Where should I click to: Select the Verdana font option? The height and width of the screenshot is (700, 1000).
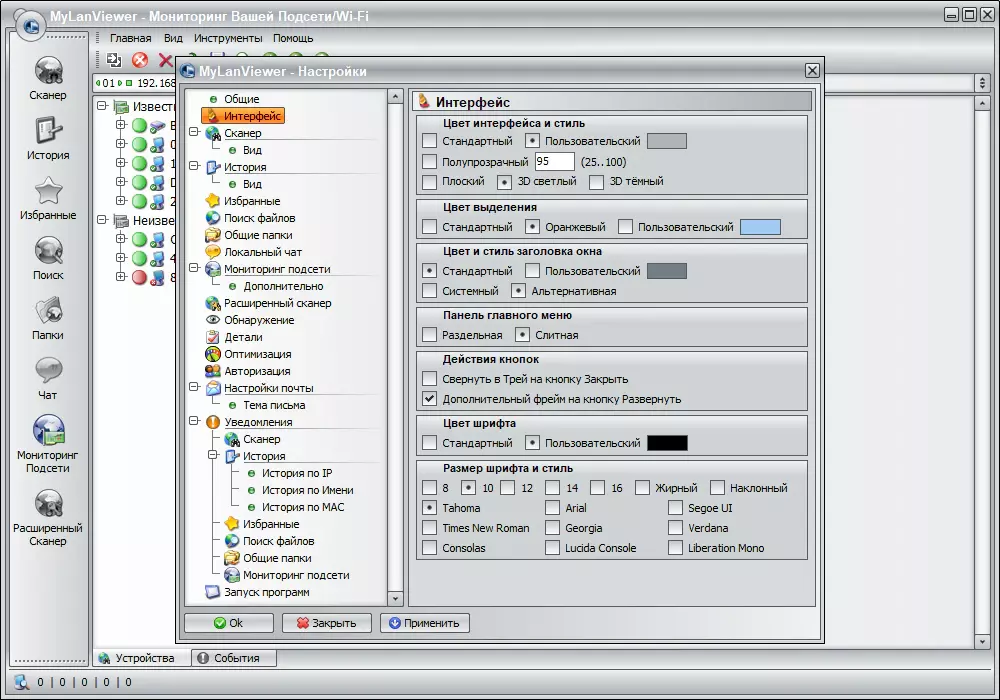(676, 528)
